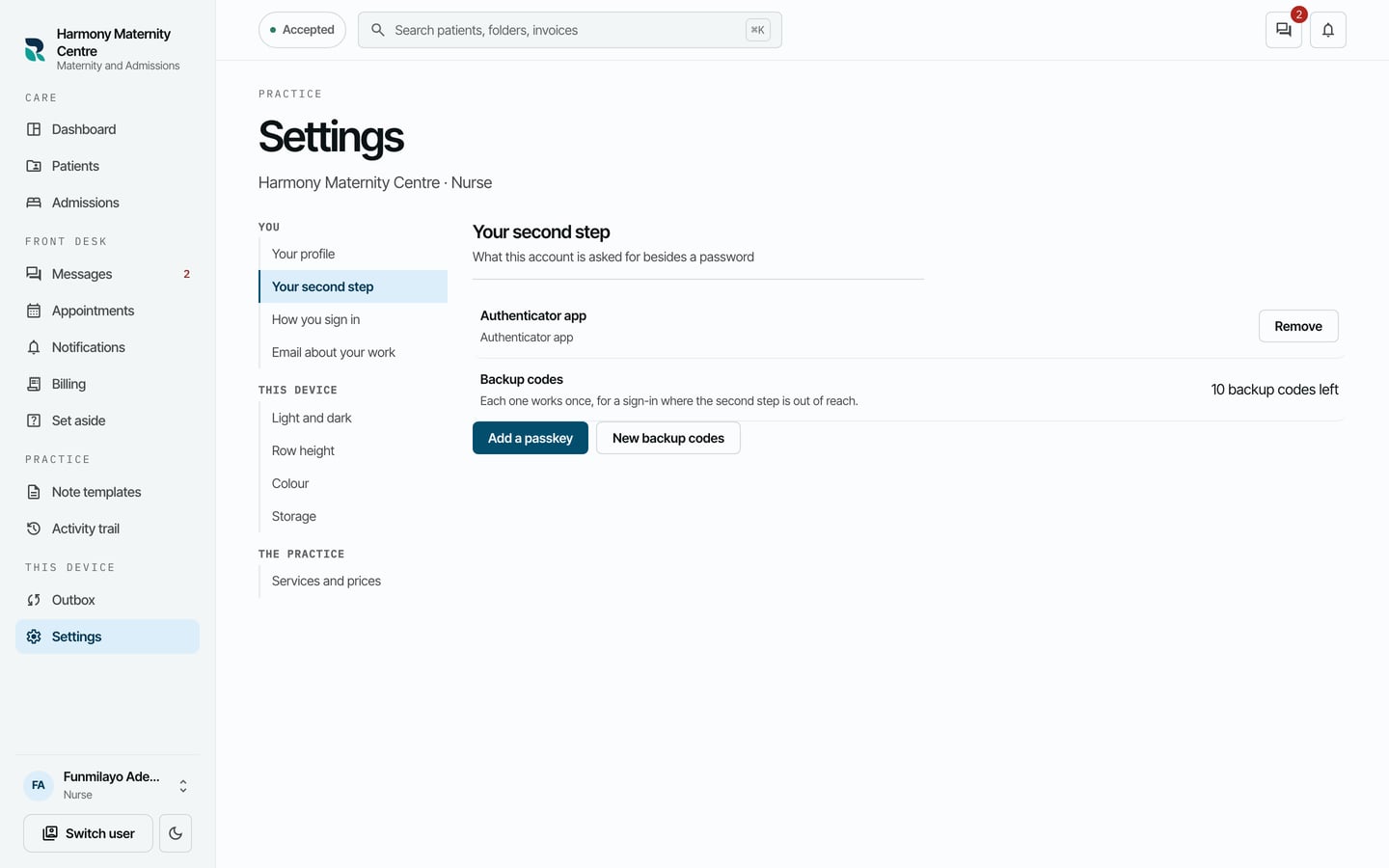
Task: Click the unread count beside sidebar Messages
Action: tap(186, 274)
